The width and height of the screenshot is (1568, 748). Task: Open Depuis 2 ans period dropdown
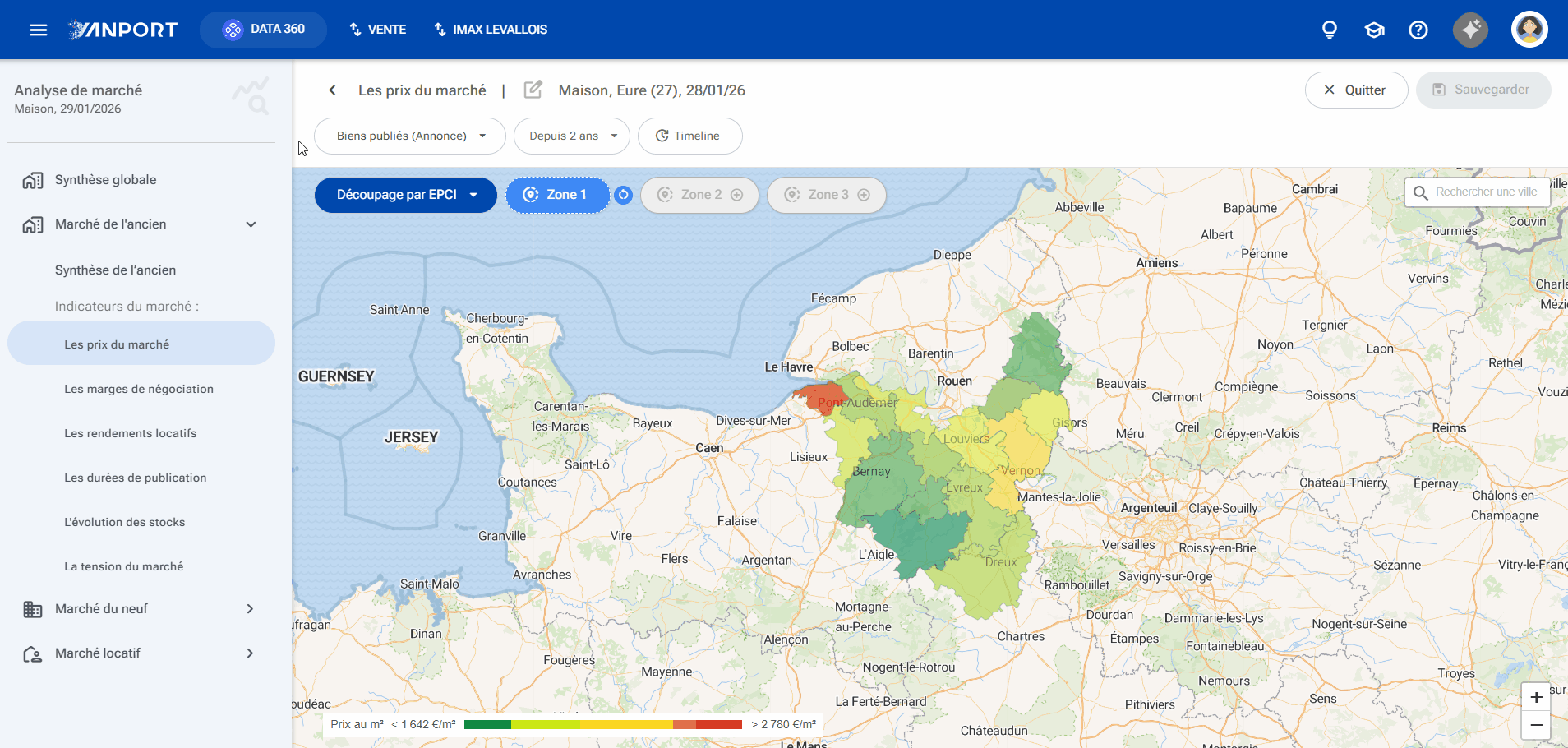pos(571,136)
